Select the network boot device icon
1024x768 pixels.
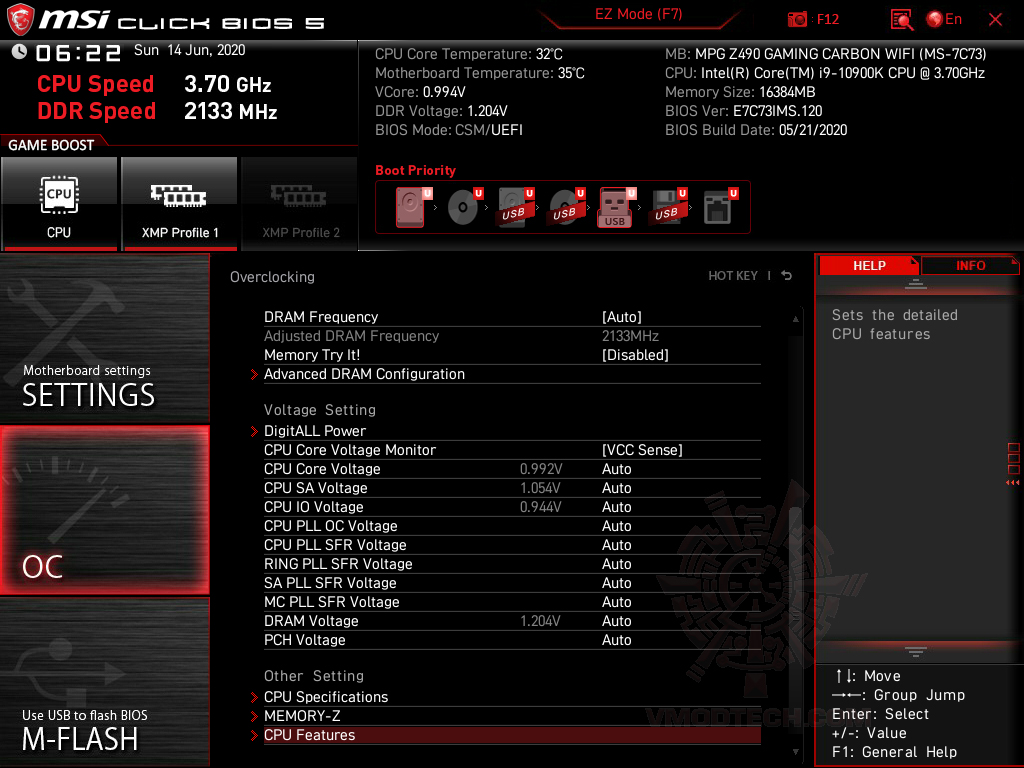pyautogui.click(x=720, y=207)
